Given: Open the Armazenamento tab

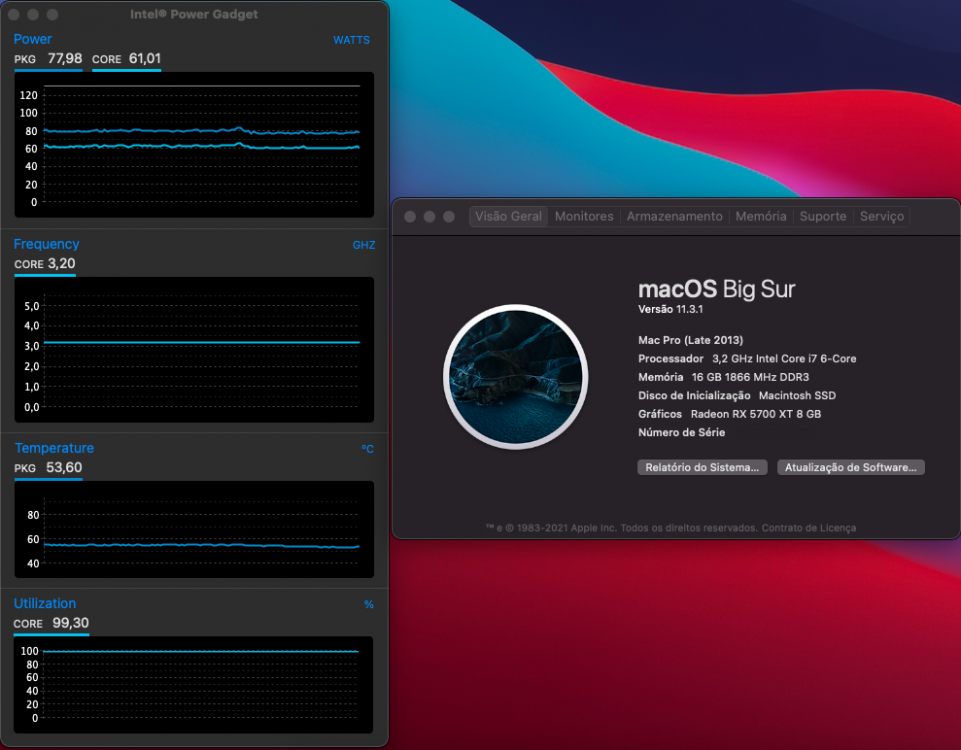Looking at the screenshot, I should point(674,216).
